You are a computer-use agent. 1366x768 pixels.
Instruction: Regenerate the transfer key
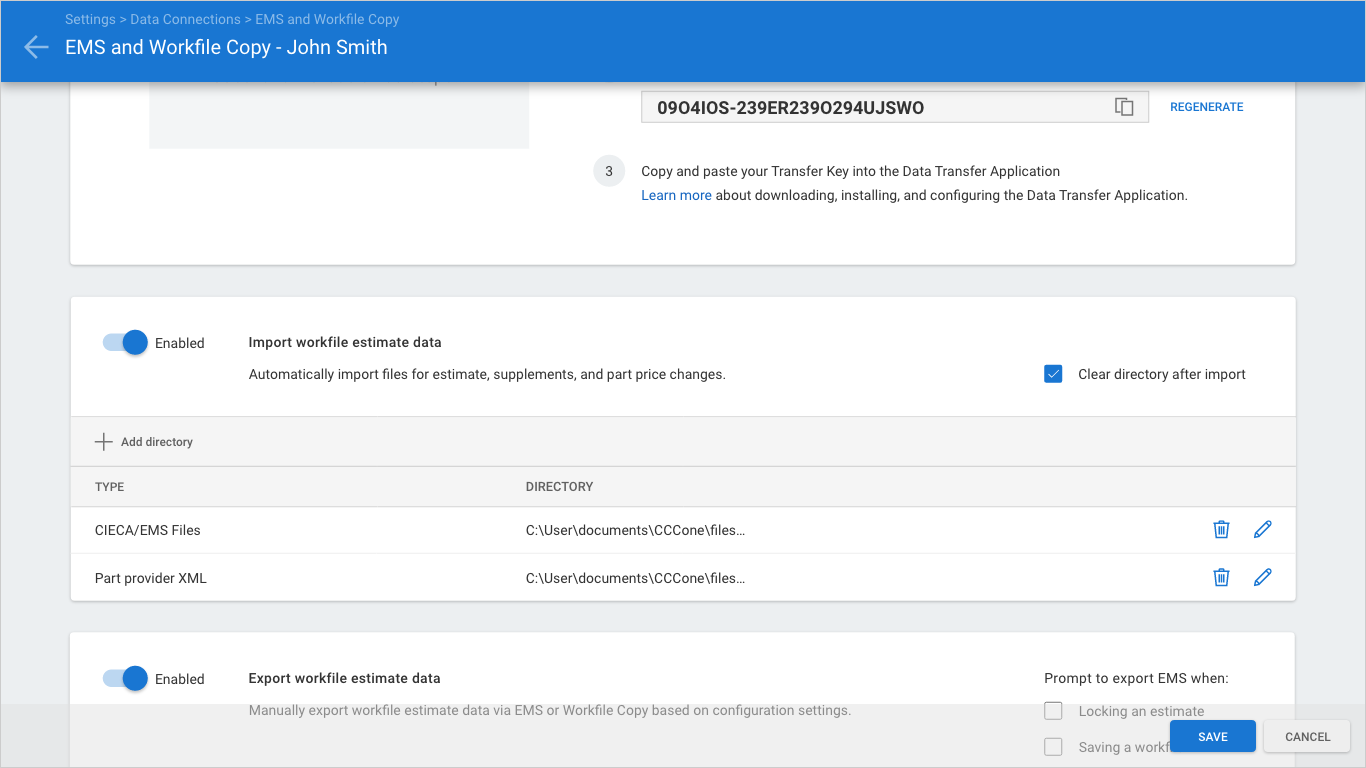coord(1207,107)
